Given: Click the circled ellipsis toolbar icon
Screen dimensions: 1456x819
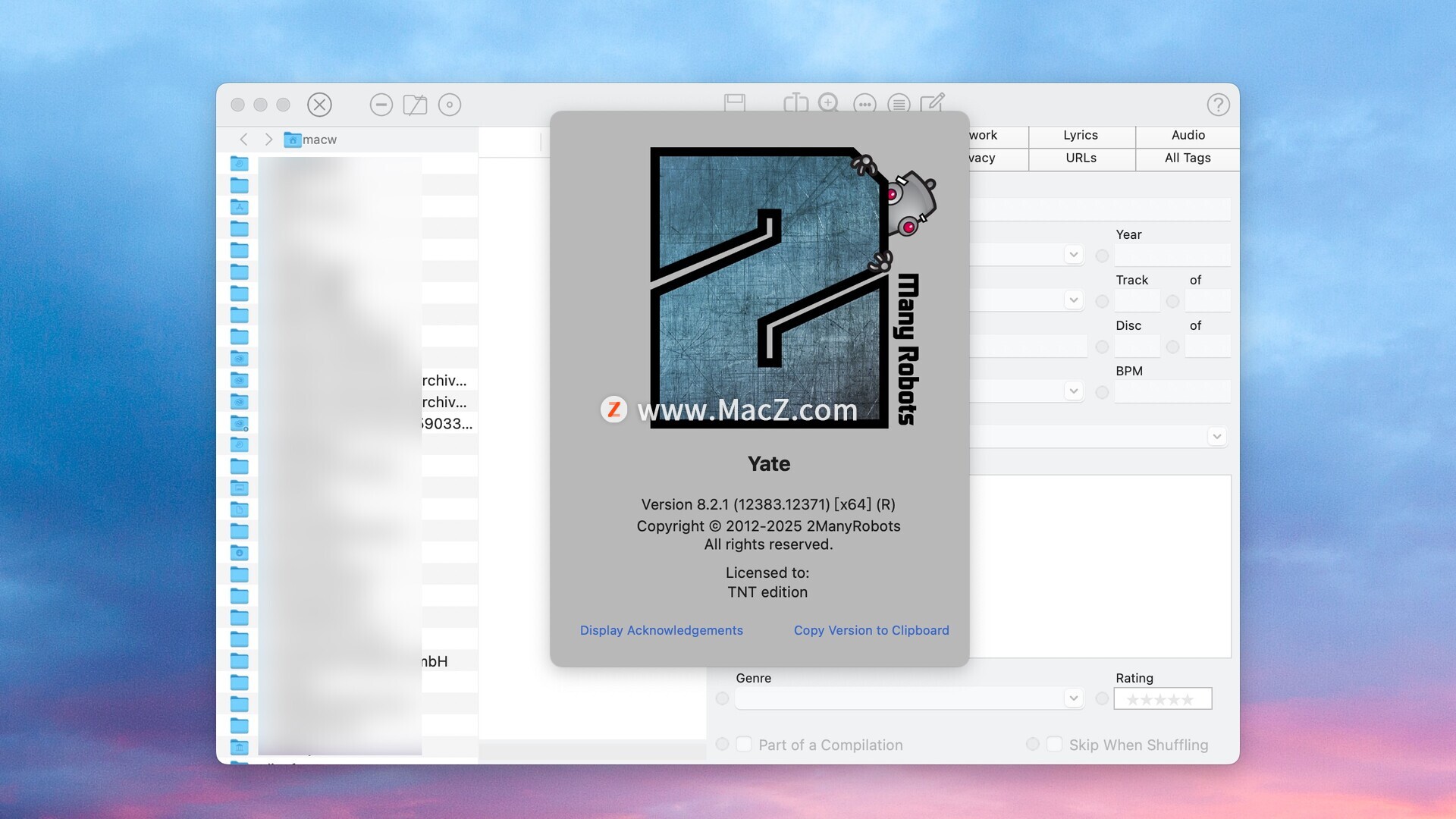Looking at the screenshot, I should [x=864, y=104].
